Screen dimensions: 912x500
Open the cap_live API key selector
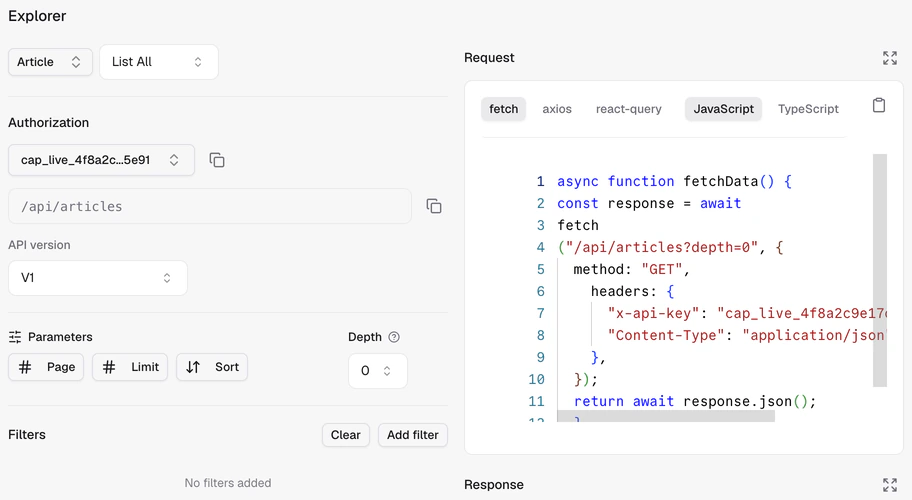coord(101,160)
